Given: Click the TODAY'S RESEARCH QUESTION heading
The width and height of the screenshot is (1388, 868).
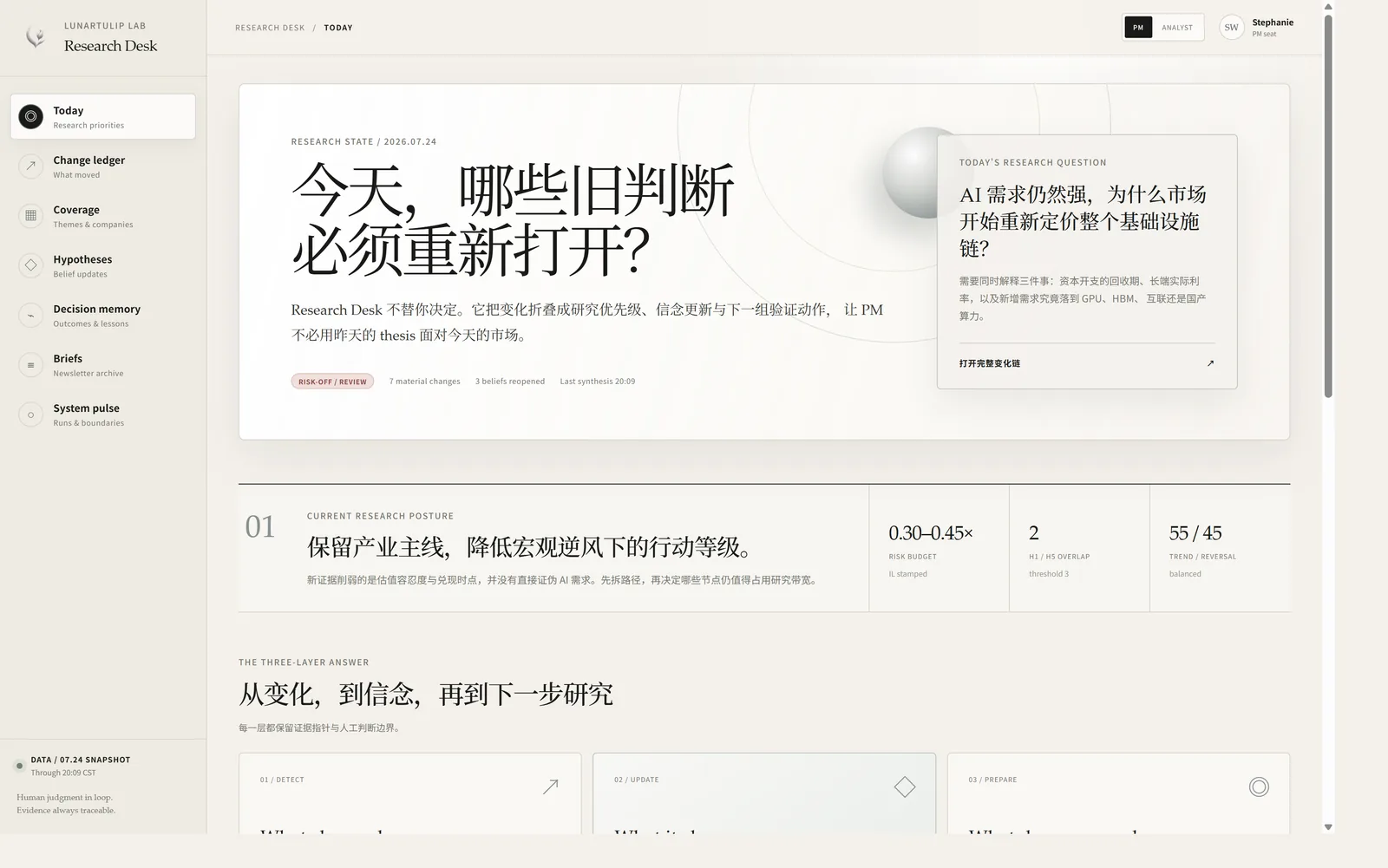Looking at the screenshot, I should pos(1032,162).
